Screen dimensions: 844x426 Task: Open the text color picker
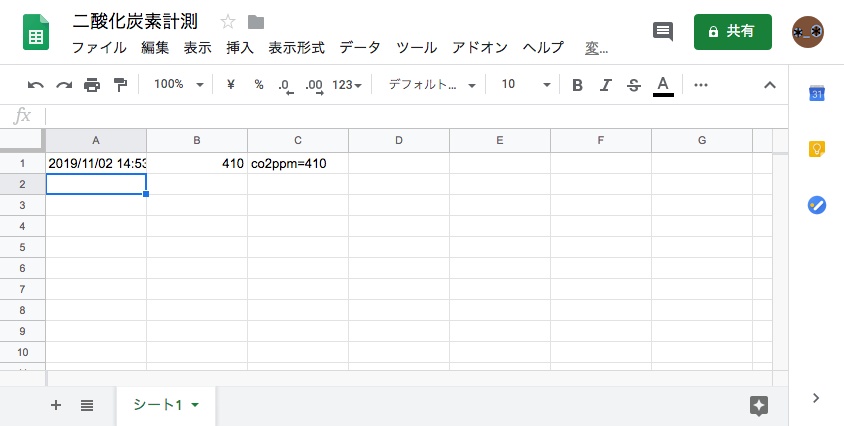662,85
